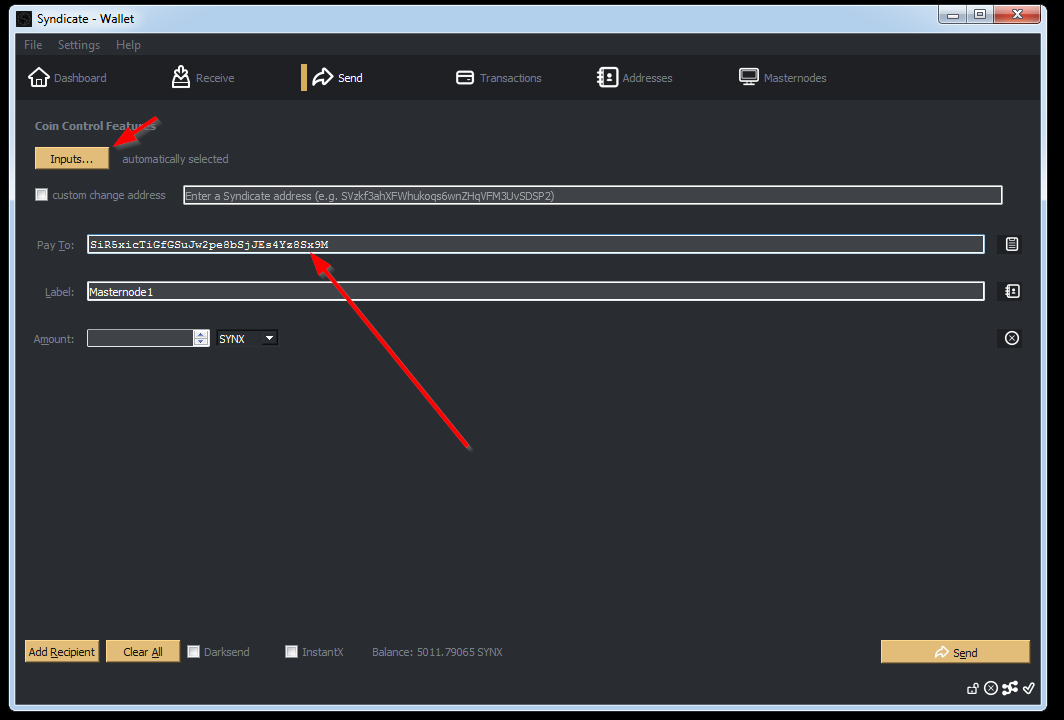Click the gold Send button at bottom
The height and width of the screenshot is (720, 1064).
point(955,651)
